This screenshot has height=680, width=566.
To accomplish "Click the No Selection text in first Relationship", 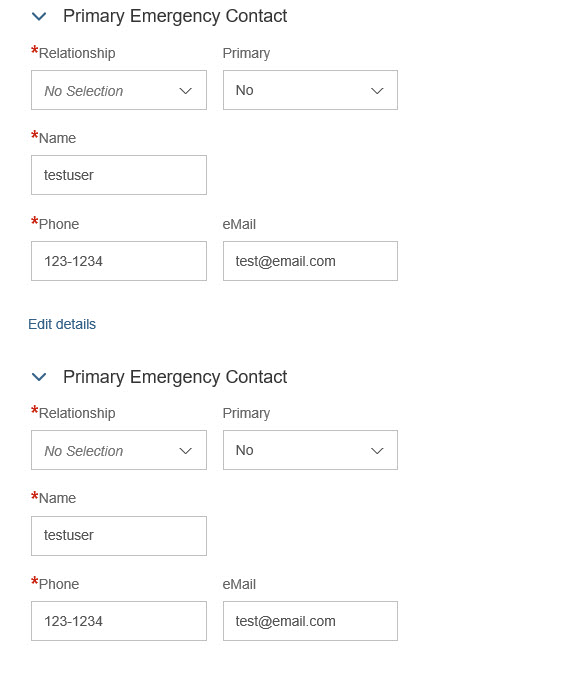I will (84, 91).
